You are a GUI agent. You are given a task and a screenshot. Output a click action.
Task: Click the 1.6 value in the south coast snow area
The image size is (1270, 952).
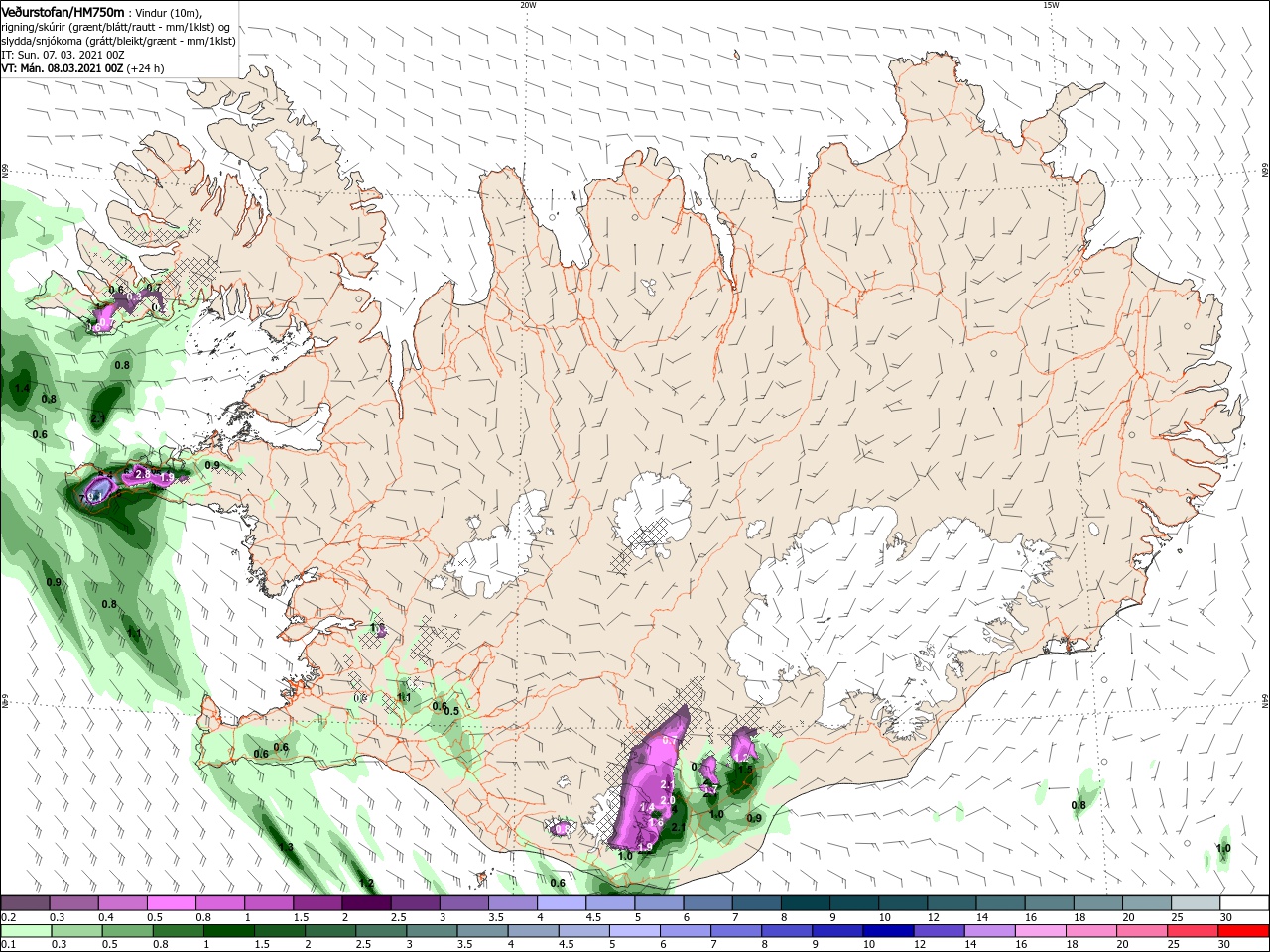pyautogui.click(x=656, y=822)
